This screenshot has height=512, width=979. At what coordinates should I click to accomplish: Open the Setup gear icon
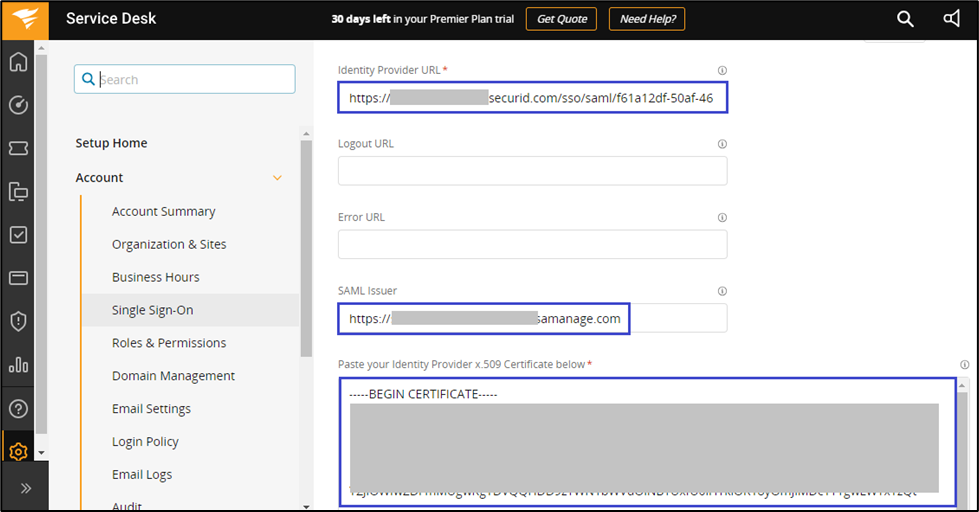[18, 451]
